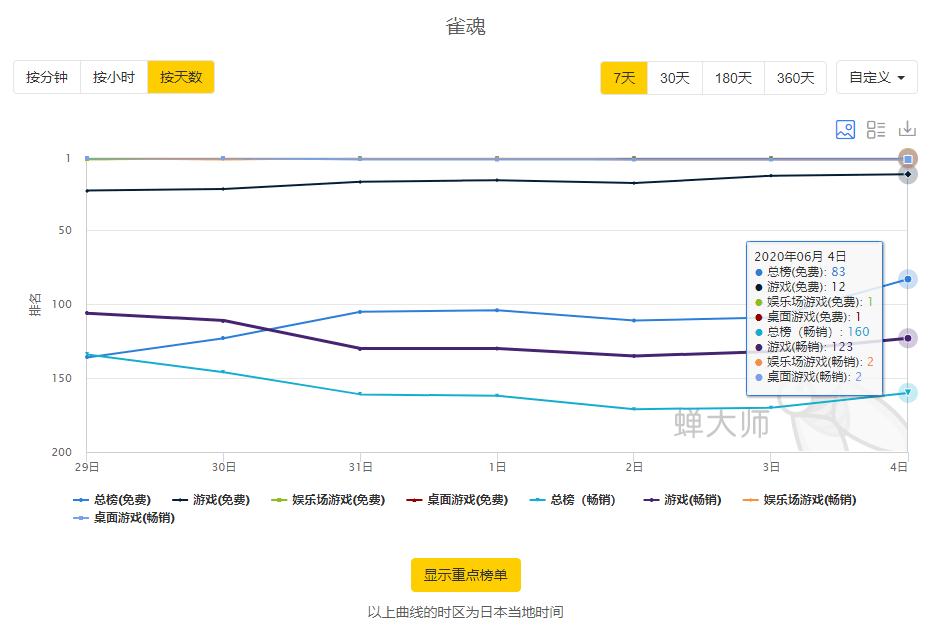The width and height of the screenshot is (935, 628).
Task: Select the 30天 time range
Action: coord(675,78)
